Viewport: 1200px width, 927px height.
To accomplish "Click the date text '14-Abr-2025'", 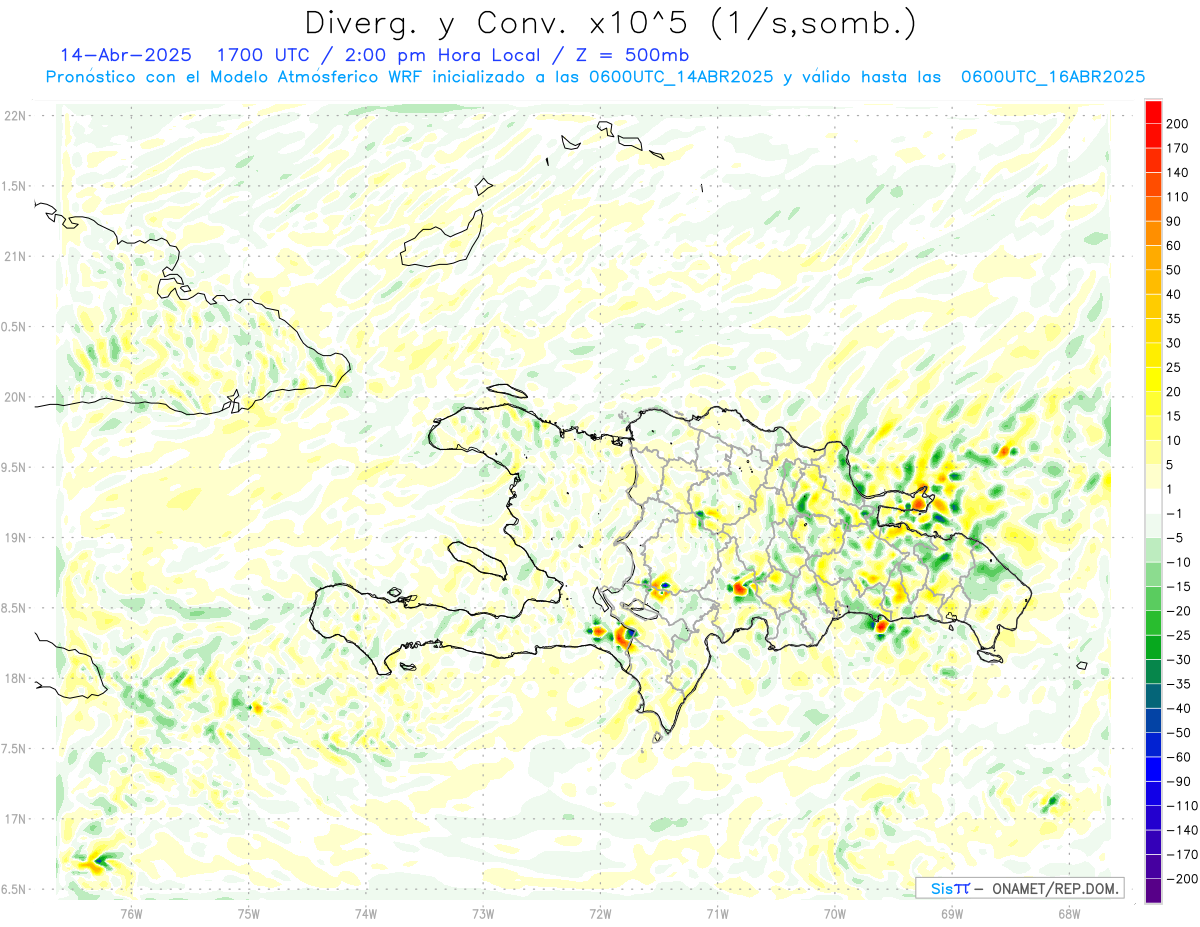I will coord(124,55).
